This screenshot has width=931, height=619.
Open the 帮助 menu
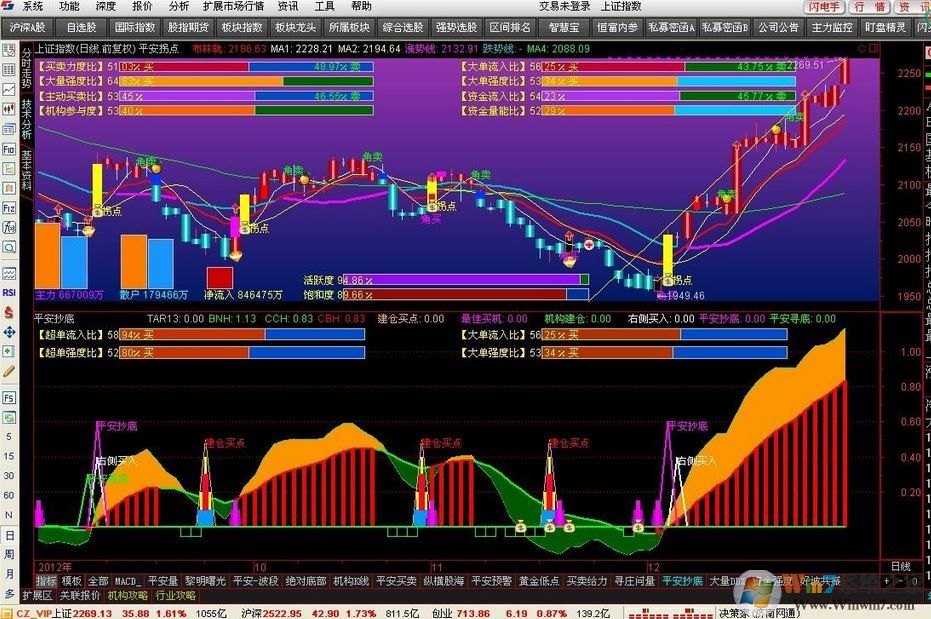[361, 7]
